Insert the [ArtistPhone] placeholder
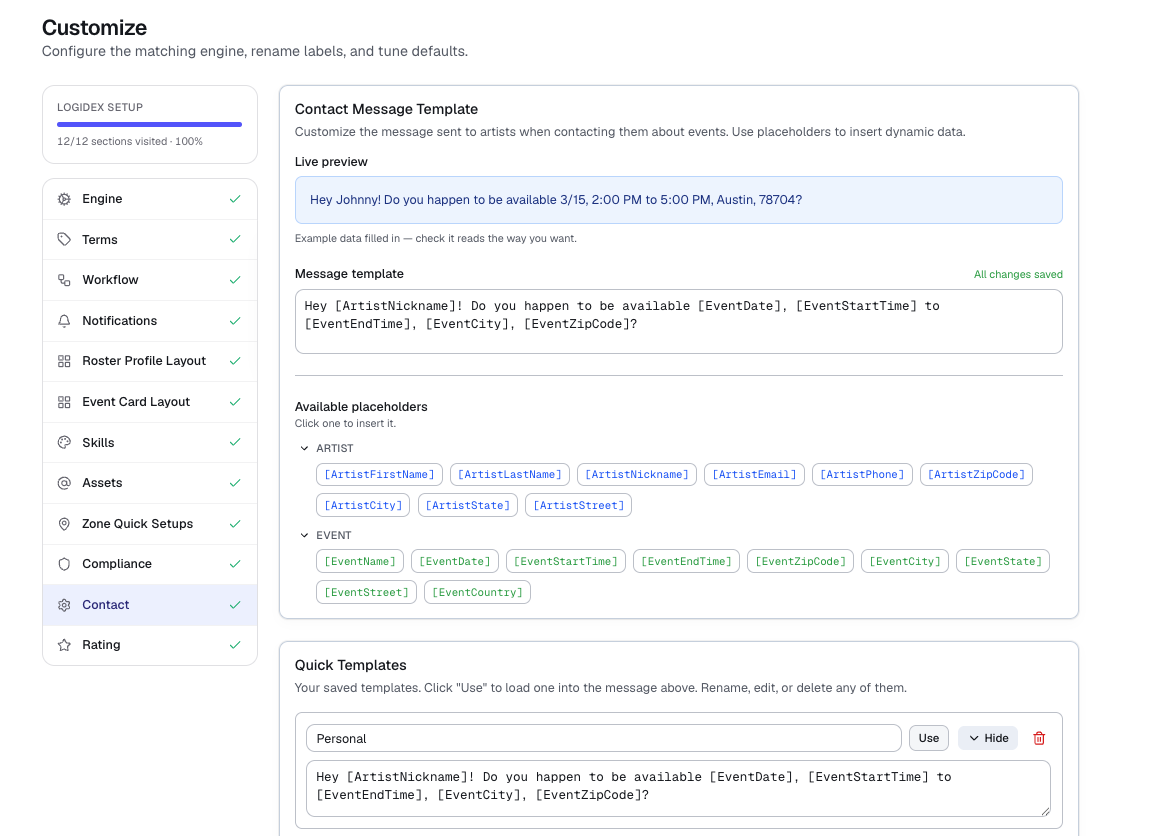Screen dimensions: 1169x836 862,475
